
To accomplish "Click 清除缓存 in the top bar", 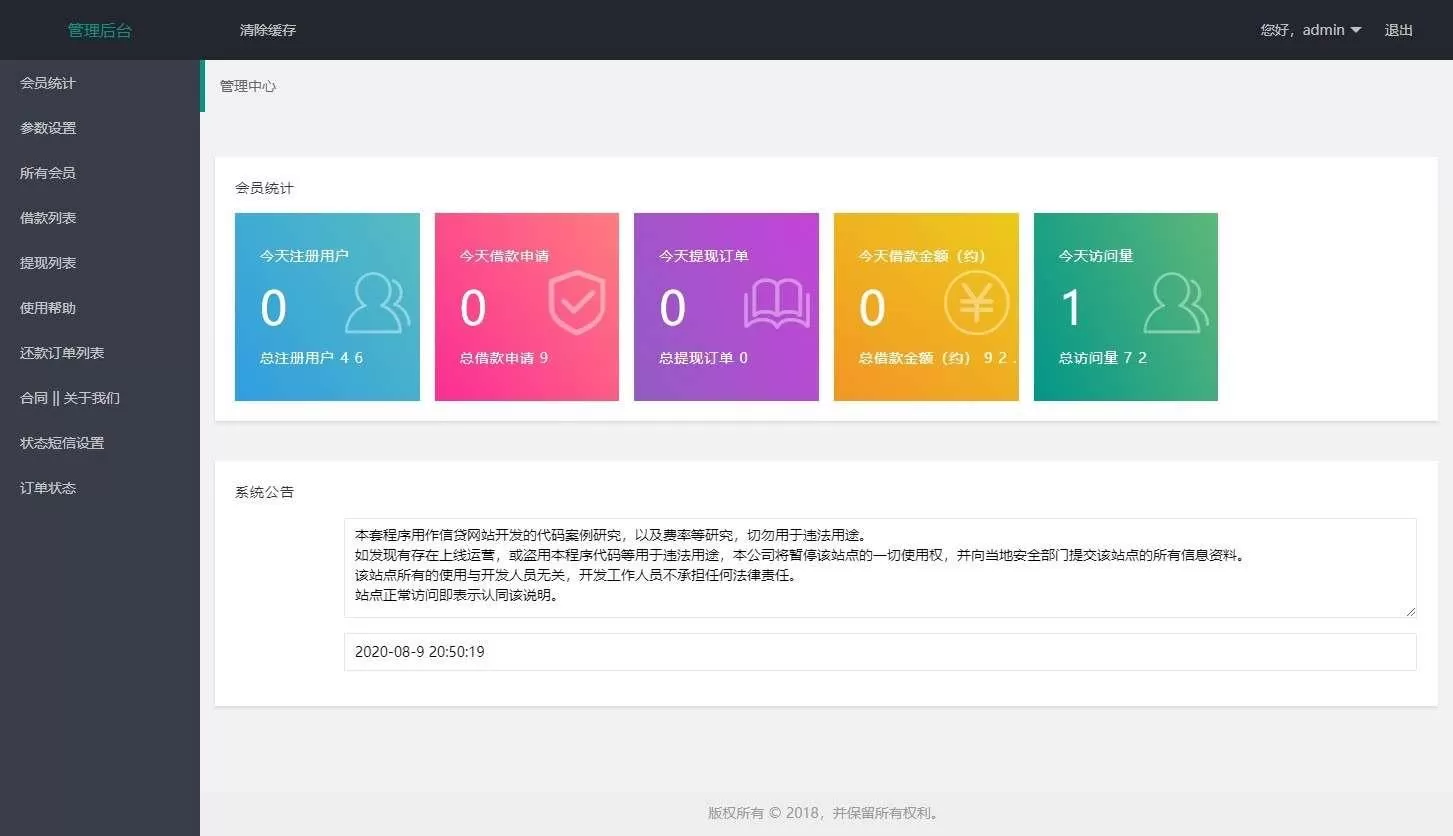I will click(x=268, y=30).
